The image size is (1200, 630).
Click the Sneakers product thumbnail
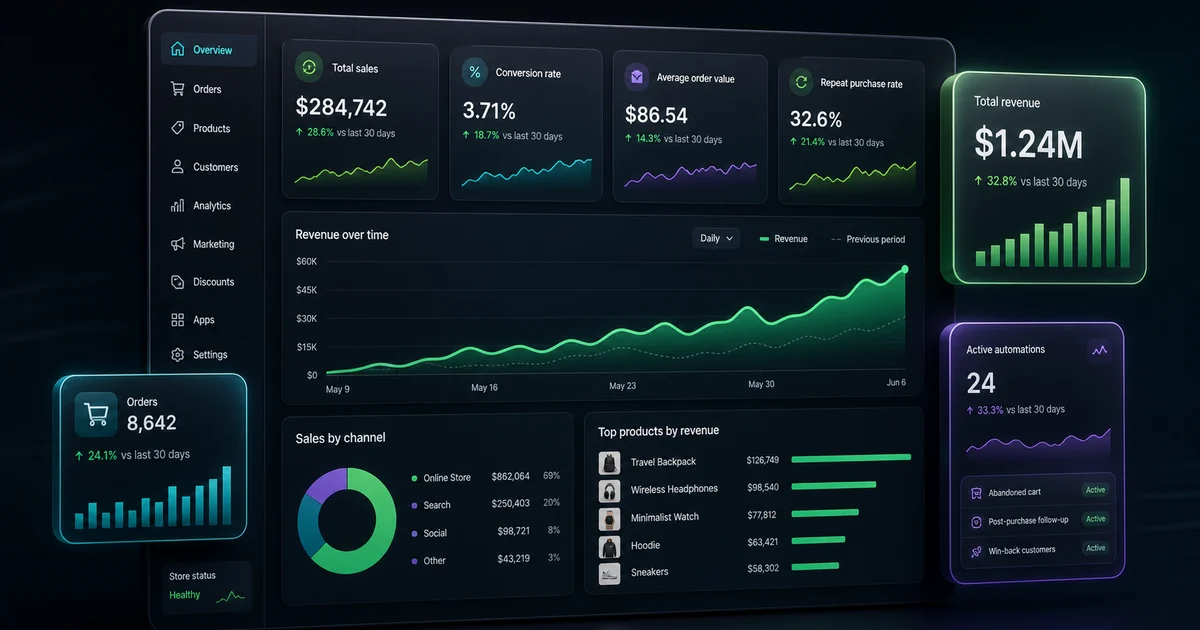609,573
